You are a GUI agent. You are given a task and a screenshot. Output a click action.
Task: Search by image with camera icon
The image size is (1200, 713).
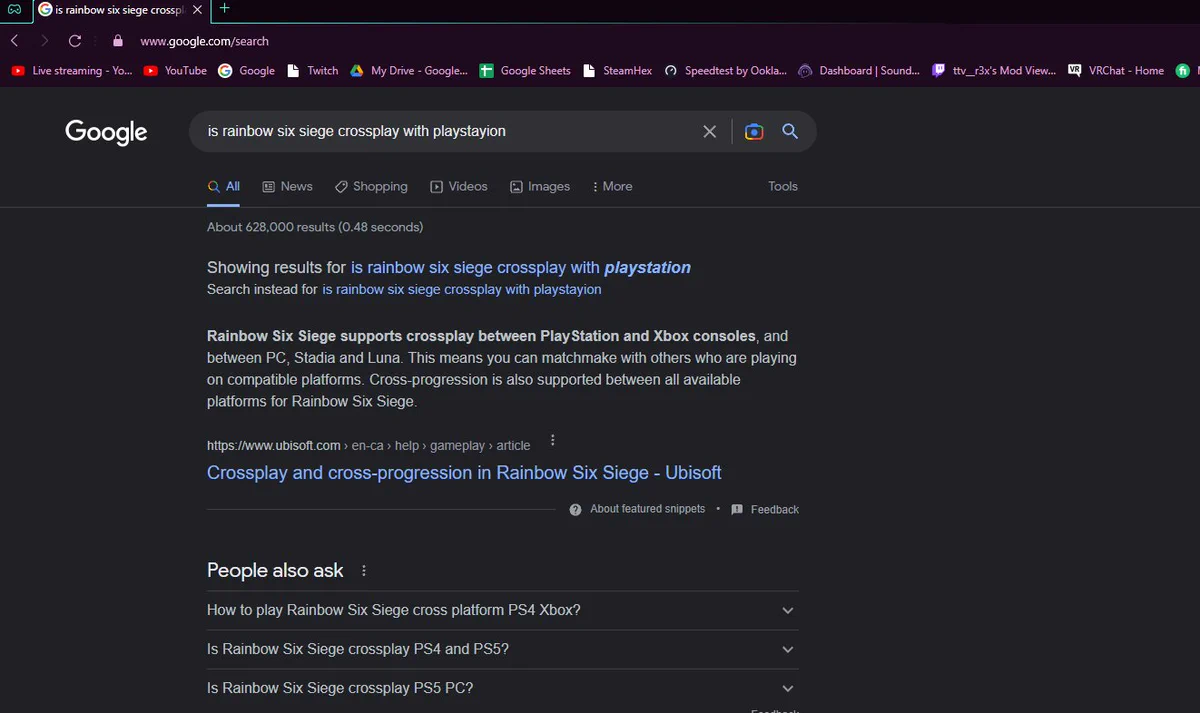click(754, 132)
